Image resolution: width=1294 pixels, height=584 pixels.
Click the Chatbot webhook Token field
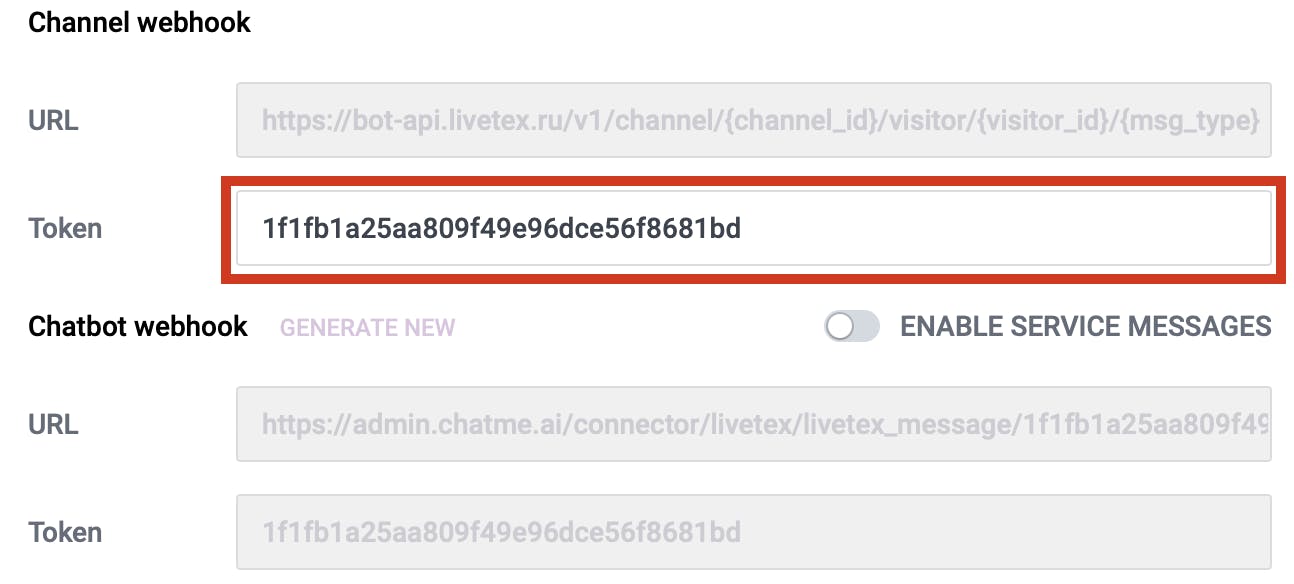753,532
